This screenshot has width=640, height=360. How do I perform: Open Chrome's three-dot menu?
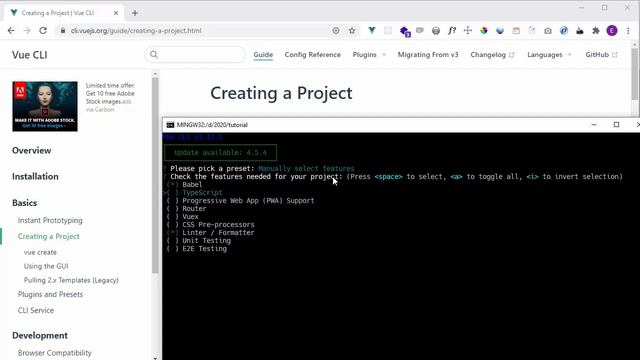(628, 31)
